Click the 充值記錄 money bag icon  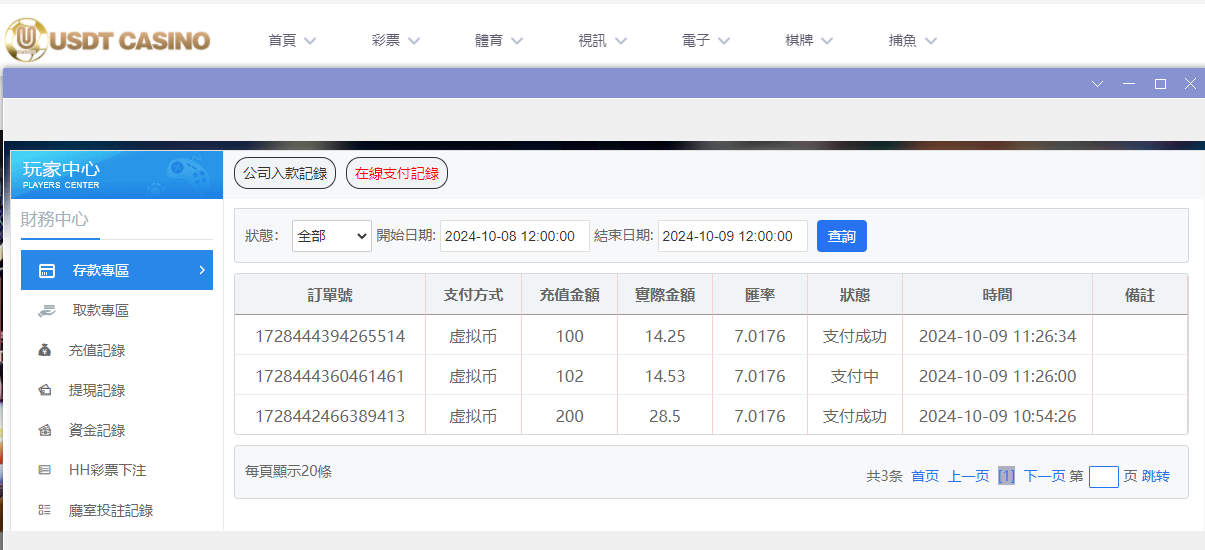pos(45,351)
